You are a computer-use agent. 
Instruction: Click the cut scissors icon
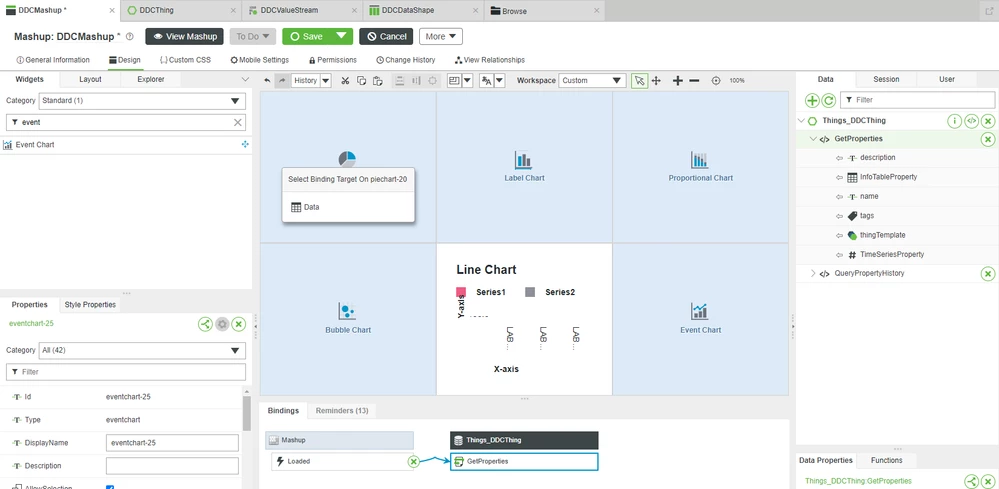345,81
